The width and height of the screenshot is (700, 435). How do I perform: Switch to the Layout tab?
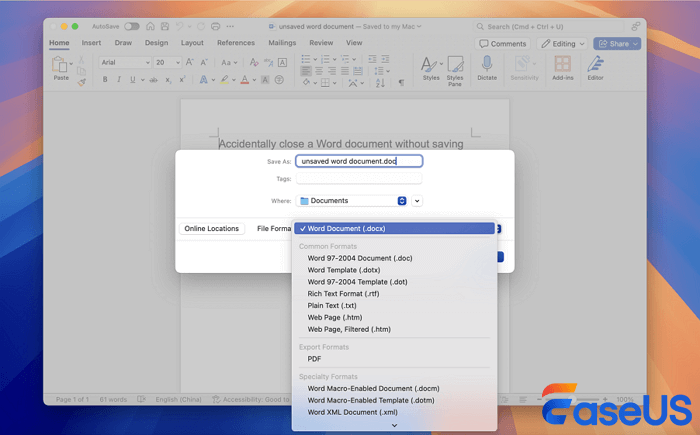coord(192,43)
